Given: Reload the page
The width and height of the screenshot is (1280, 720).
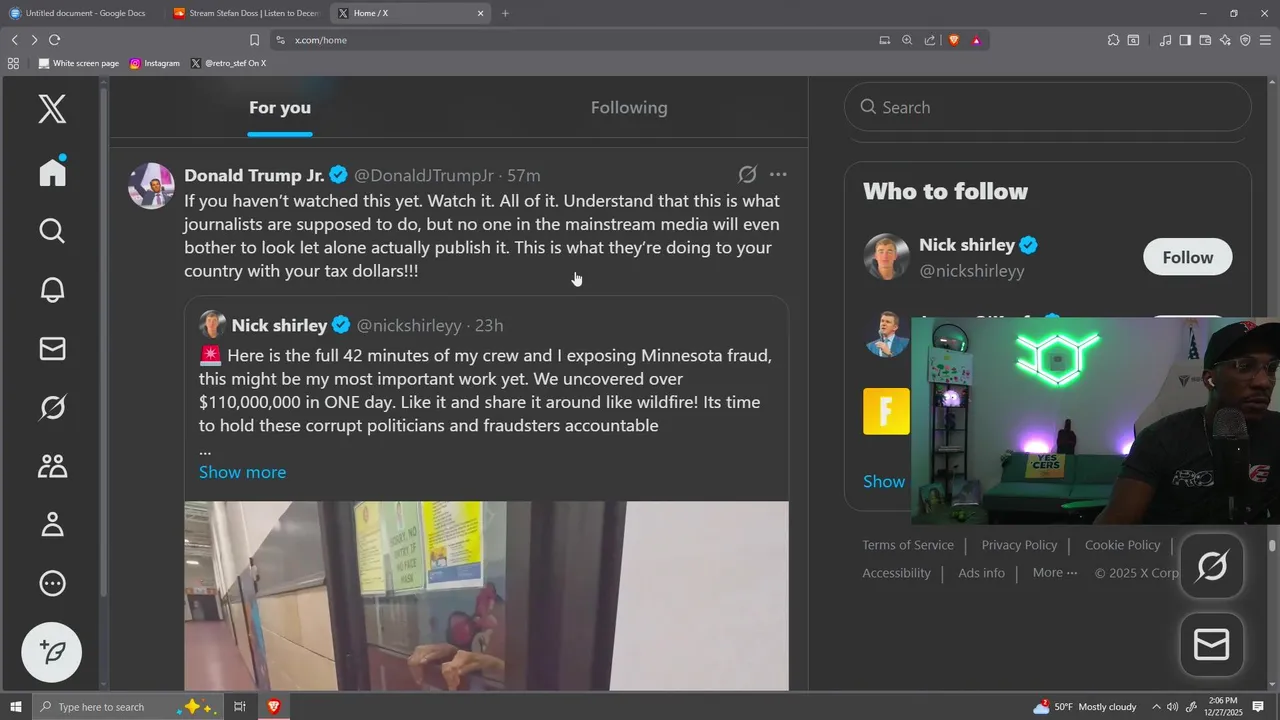Looking at the screenshot, I should click(54, 40).
